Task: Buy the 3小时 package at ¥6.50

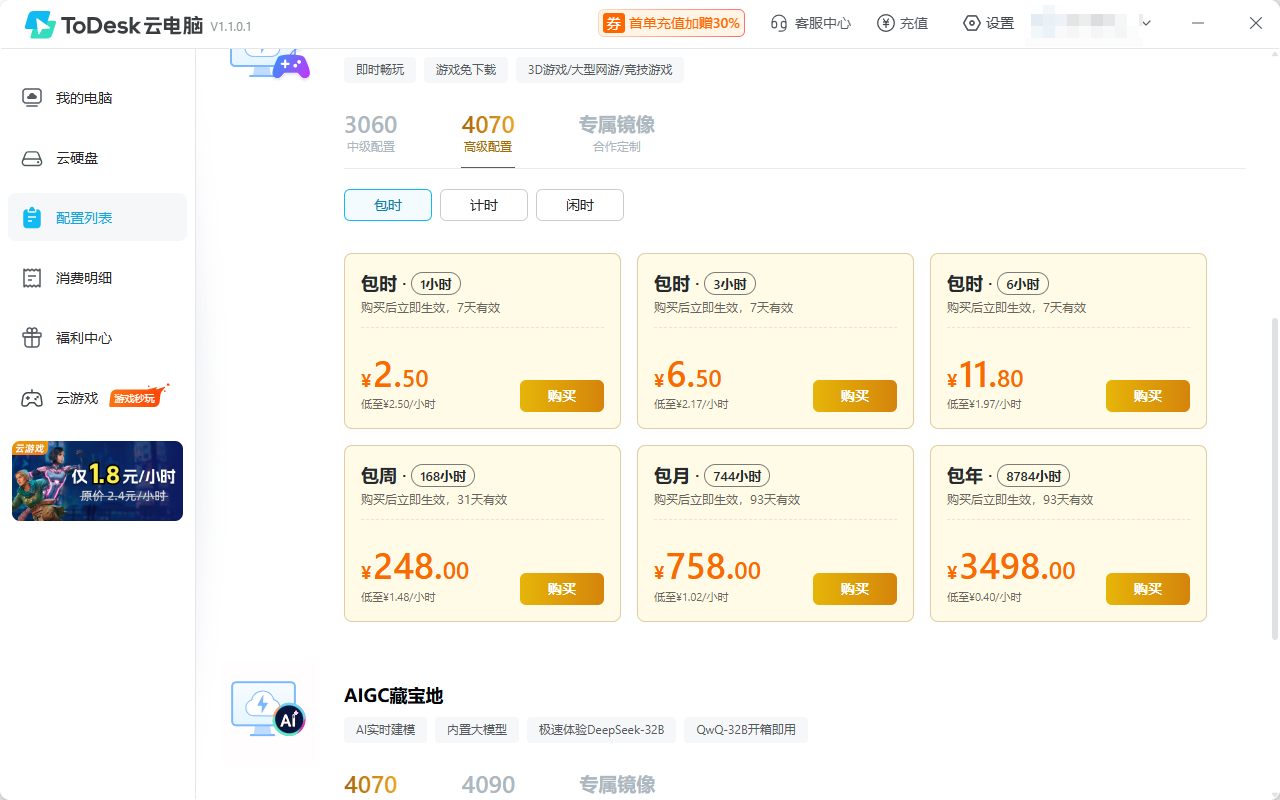Action: click(855, 396)
